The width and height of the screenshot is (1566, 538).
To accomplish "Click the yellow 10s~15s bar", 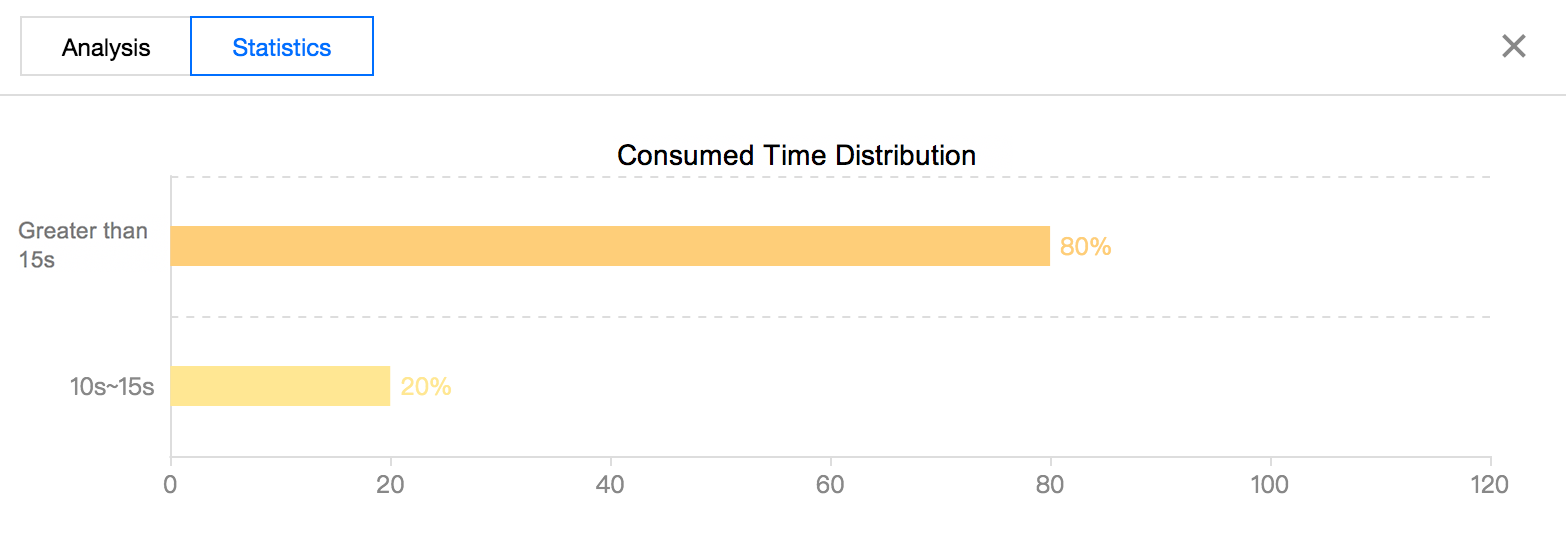I will tap(280, 386).
